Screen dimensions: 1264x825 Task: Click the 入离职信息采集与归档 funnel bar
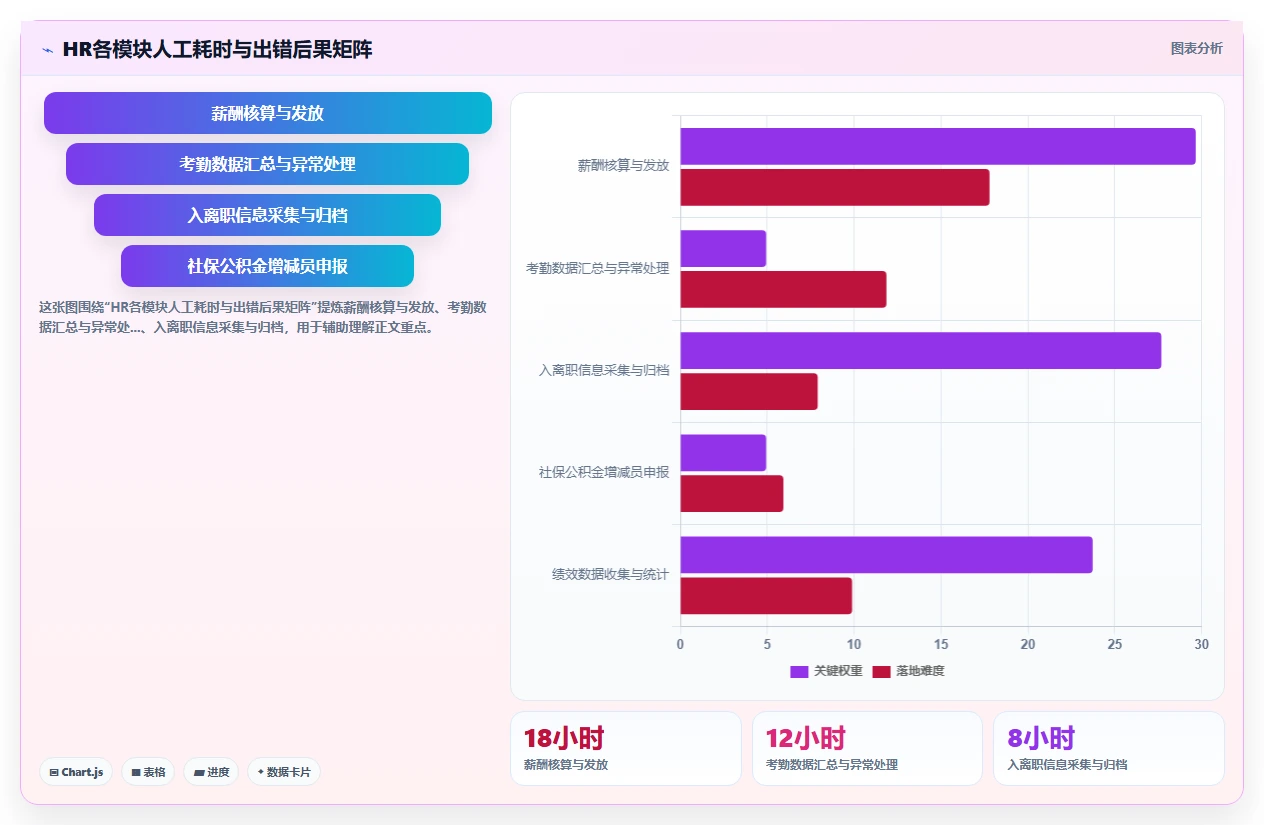pyautogui.click(x=268, y=215)
